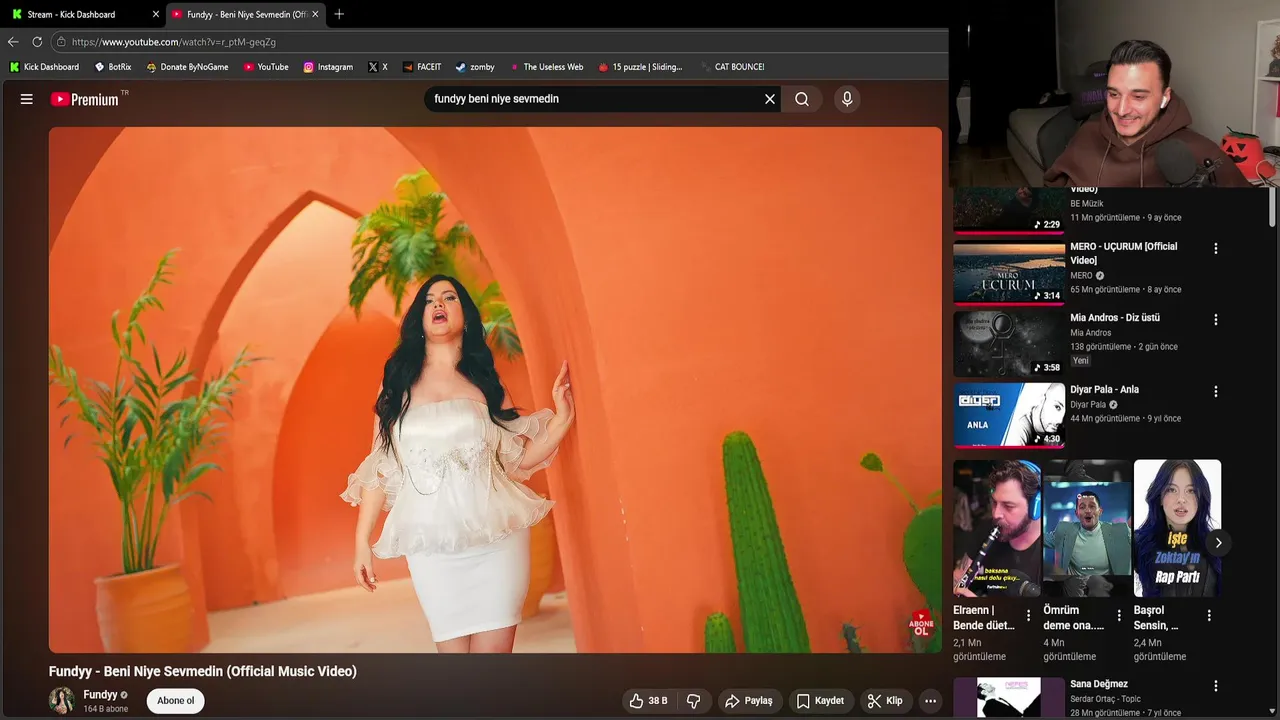Close the Kick Dashboard tab

tap(155, 14)
